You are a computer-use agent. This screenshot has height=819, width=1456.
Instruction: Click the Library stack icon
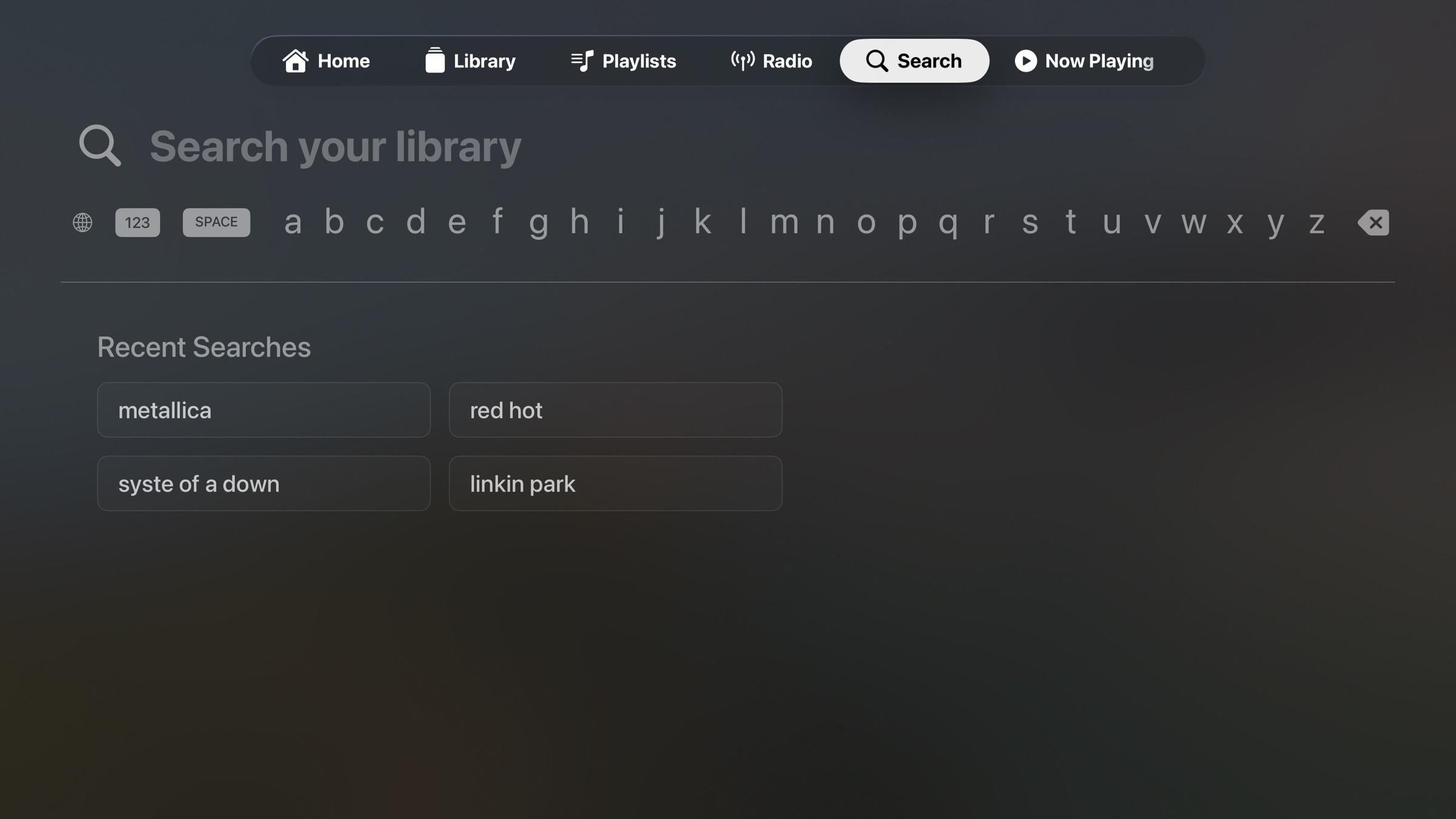tap(436, 60)
